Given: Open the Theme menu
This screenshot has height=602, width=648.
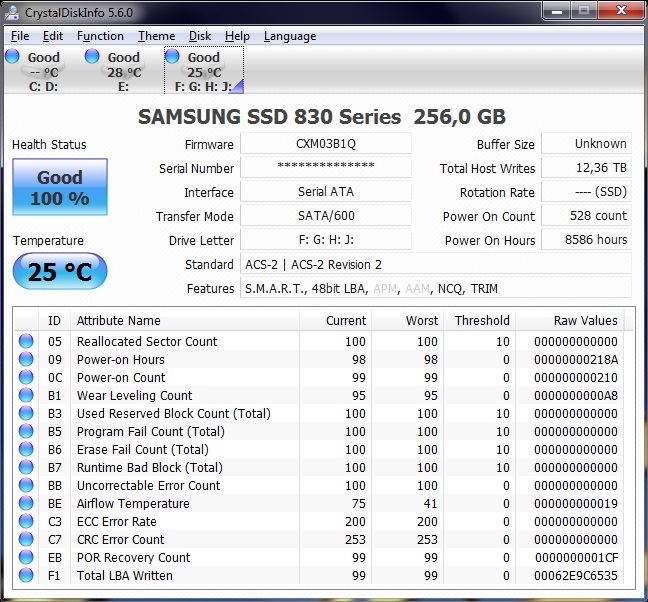Looking at the screenshot, I should 156,36.
